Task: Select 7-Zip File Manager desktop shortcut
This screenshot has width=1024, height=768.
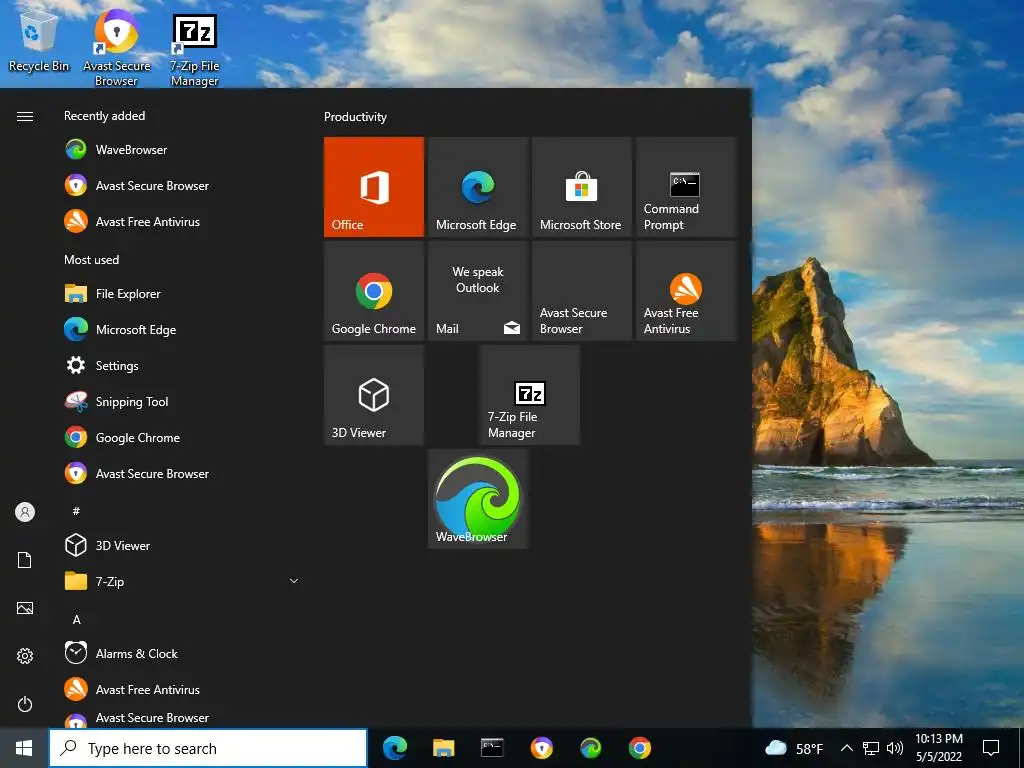Action: 195,51
